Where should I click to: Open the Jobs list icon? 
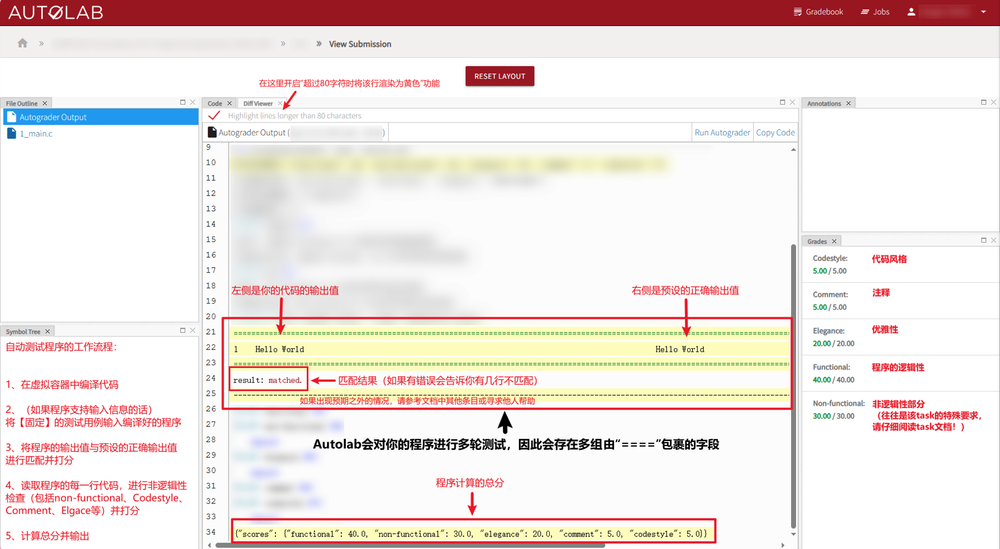point(865,12)
